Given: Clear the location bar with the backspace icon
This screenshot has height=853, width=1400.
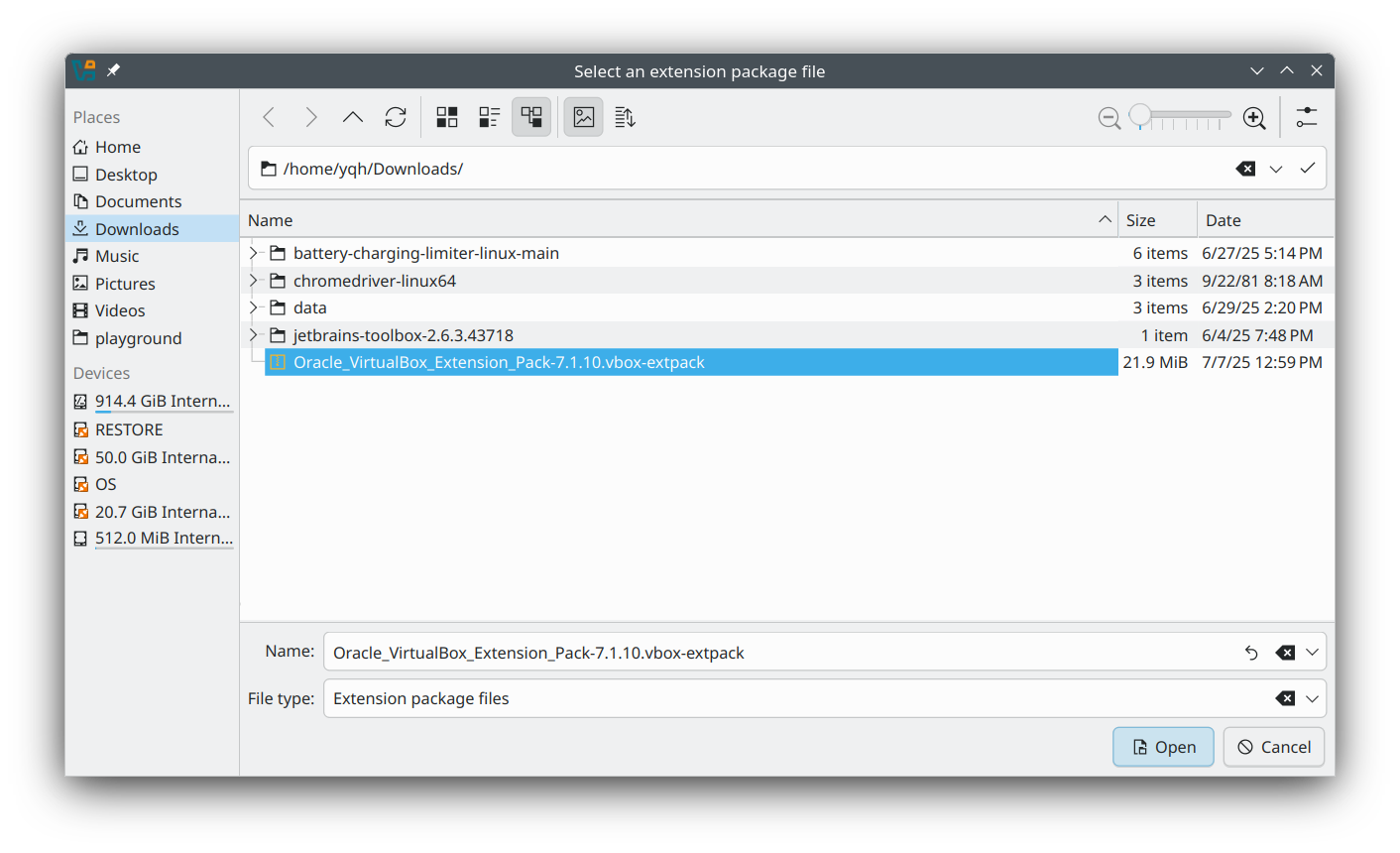Looking at the screenshot, I should pyautogui.click(x=1245, y=168).
